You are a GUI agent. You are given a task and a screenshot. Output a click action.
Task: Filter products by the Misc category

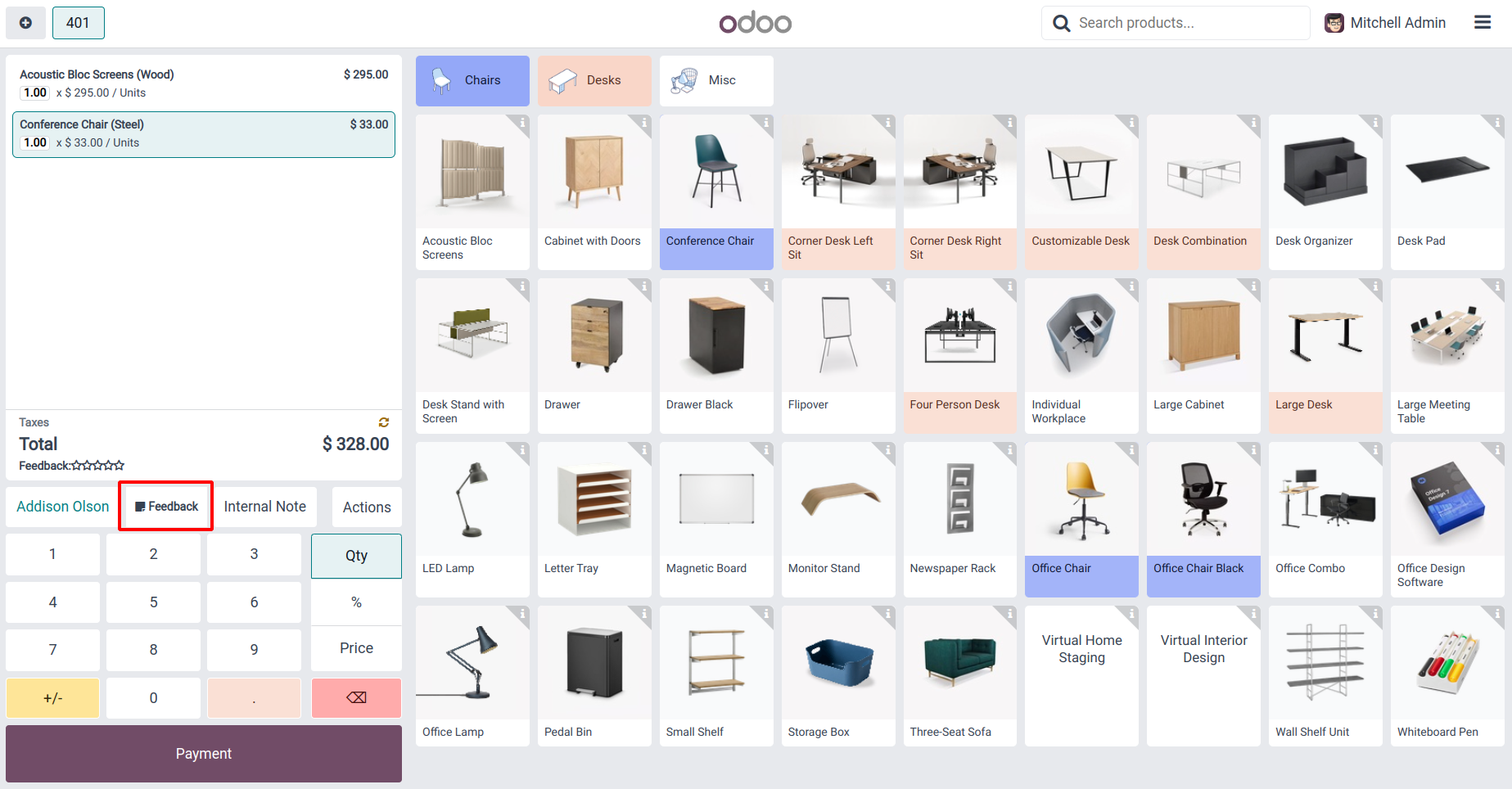[716, 80]
